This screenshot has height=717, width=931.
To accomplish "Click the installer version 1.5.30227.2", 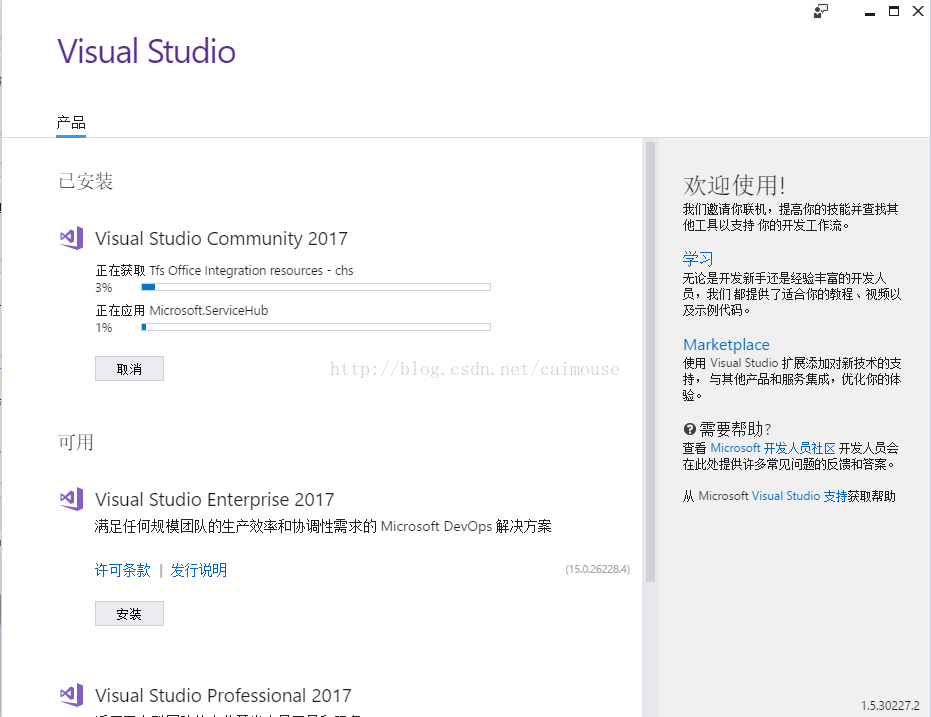I will [x=890, y=705].
